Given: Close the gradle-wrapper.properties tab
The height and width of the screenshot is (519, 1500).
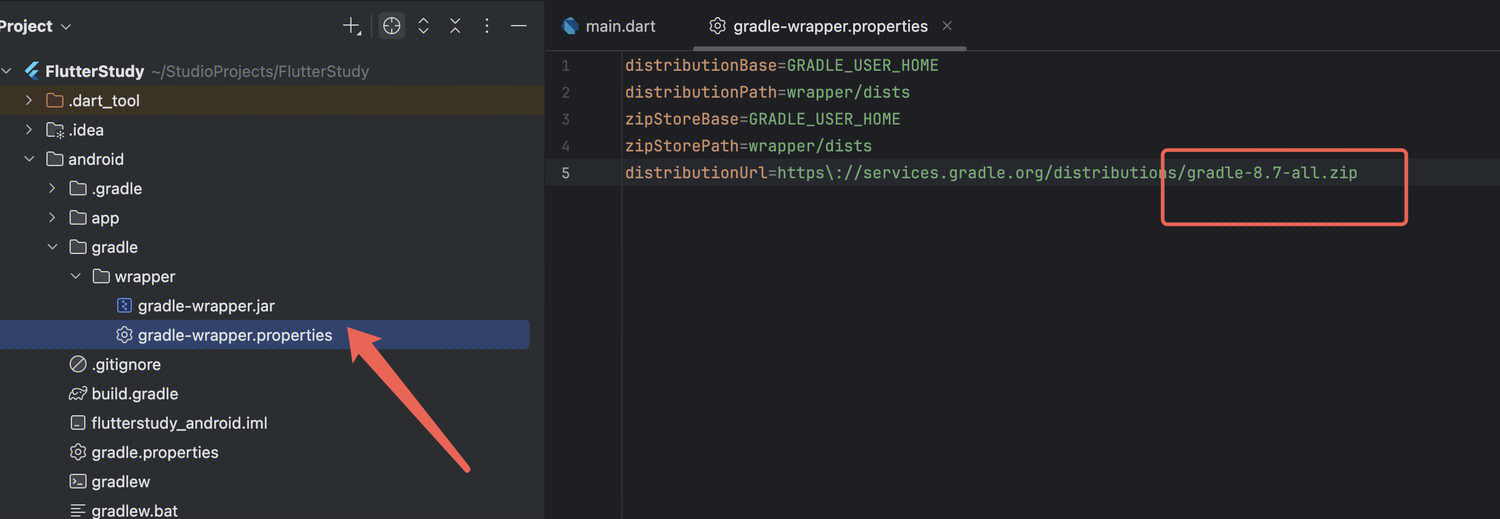Looking at the screenshot, I should [947, 26].
